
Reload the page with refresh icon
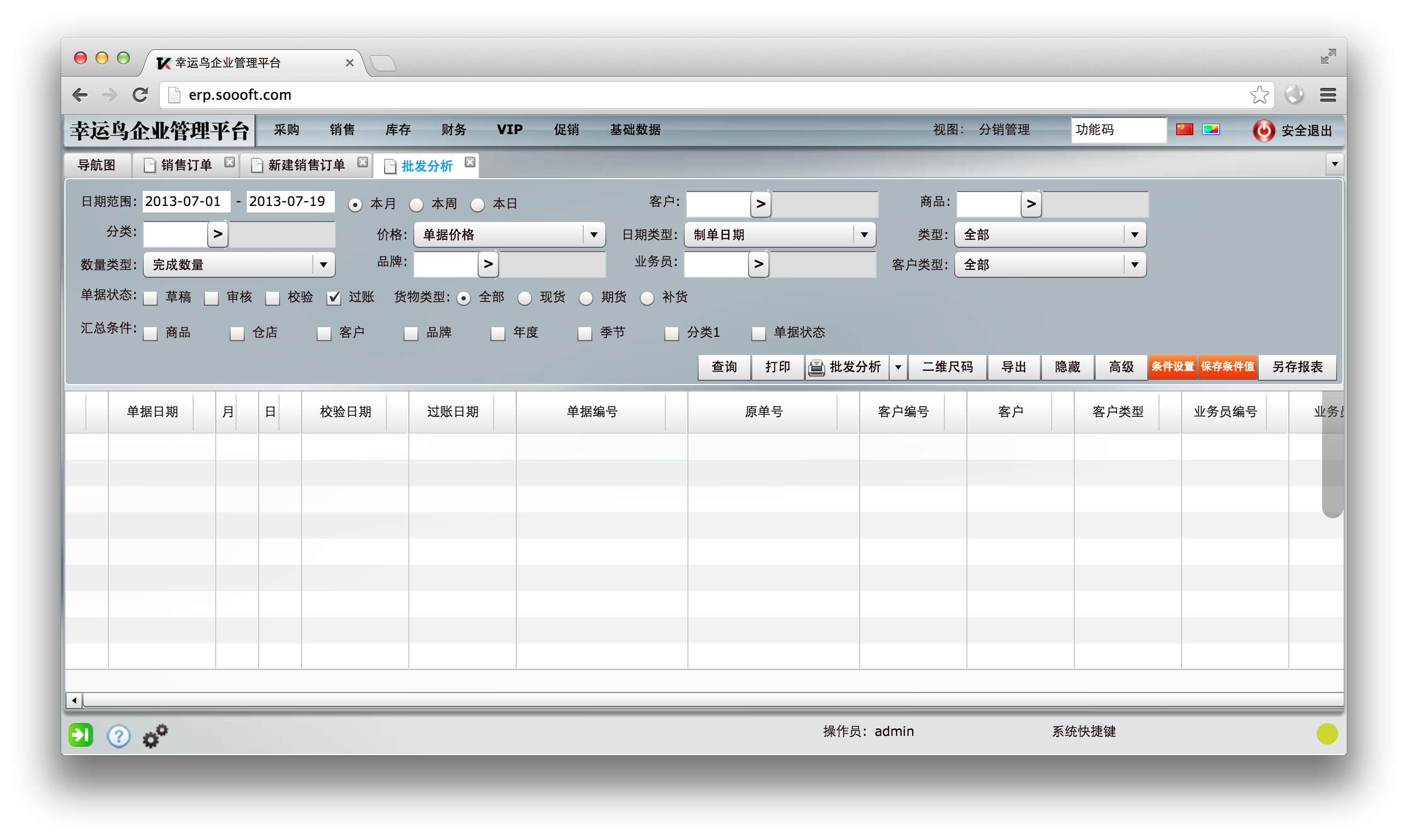[141, 94]
